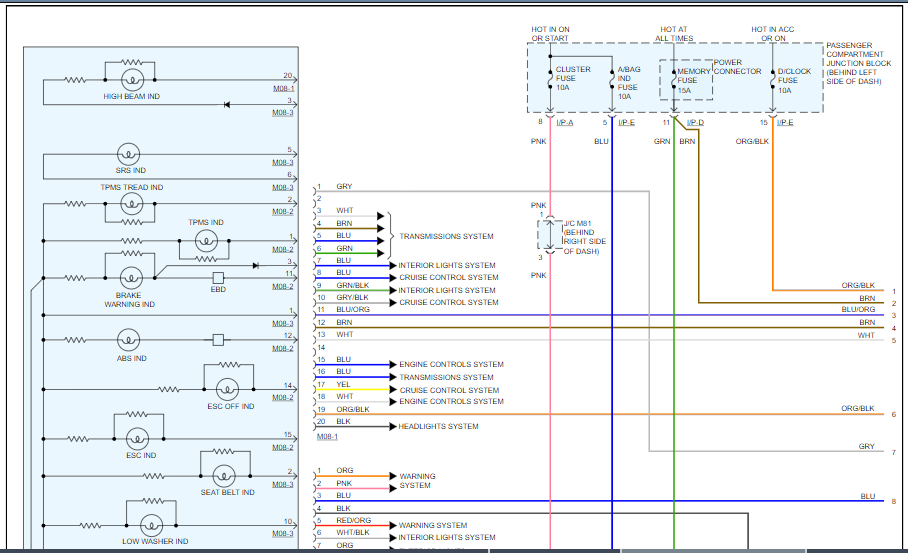Select the Memory Fuse 15A box
908x553 pixels.
(686, 80)
